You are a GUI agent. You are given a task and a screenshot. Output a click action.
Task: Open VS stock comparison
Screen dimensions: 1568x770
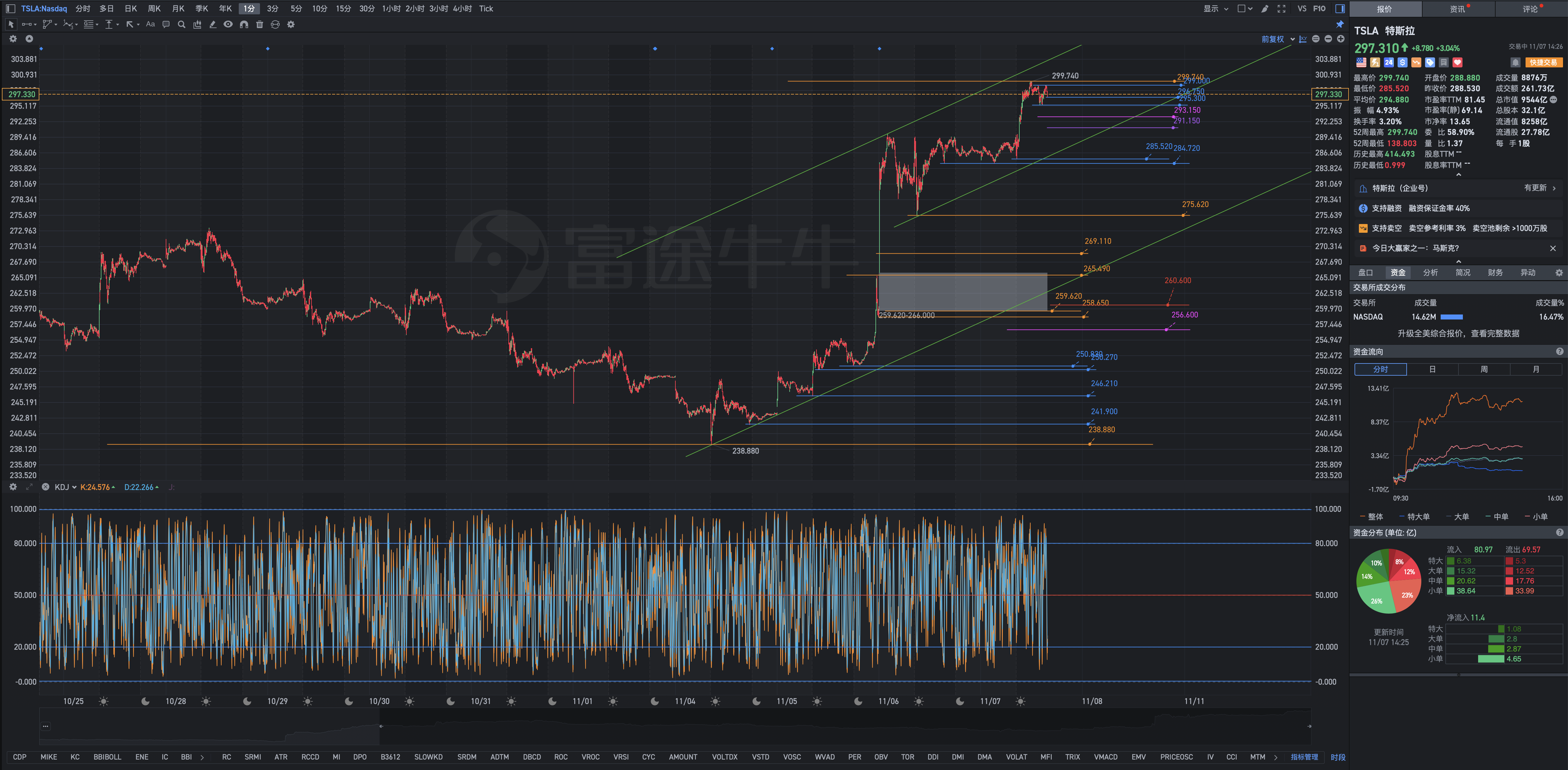pyautogui.click(x=1302, y=8)
